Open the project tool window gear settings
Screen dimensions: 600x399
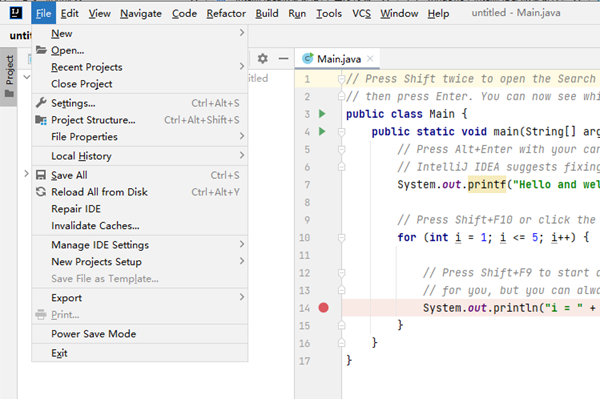click(262, 59)
